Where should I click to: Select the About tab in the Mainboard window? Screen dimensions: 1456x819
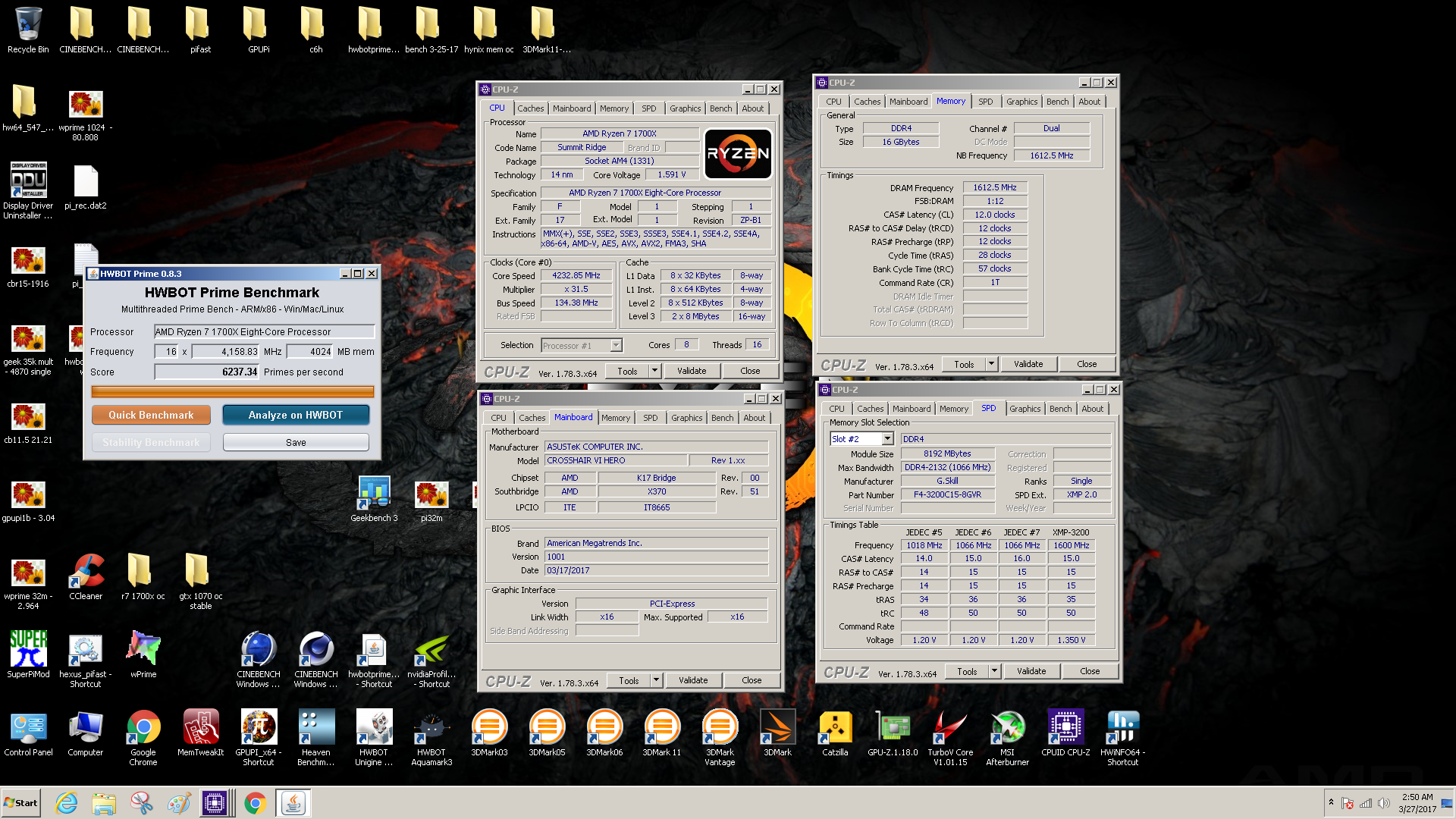click(754, 418)
